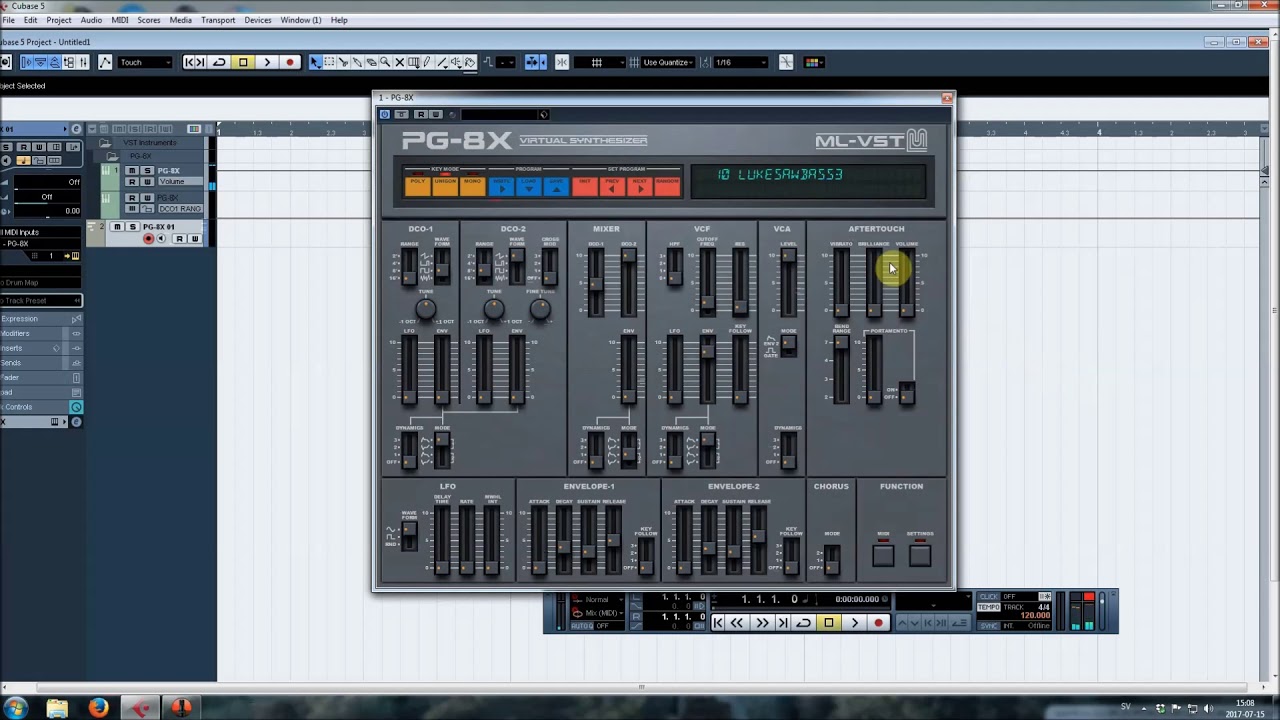Viewport: 1280px width, 720px height.
Task: Open the plugin preset name dropdown
Action: (x=505, y=114)
